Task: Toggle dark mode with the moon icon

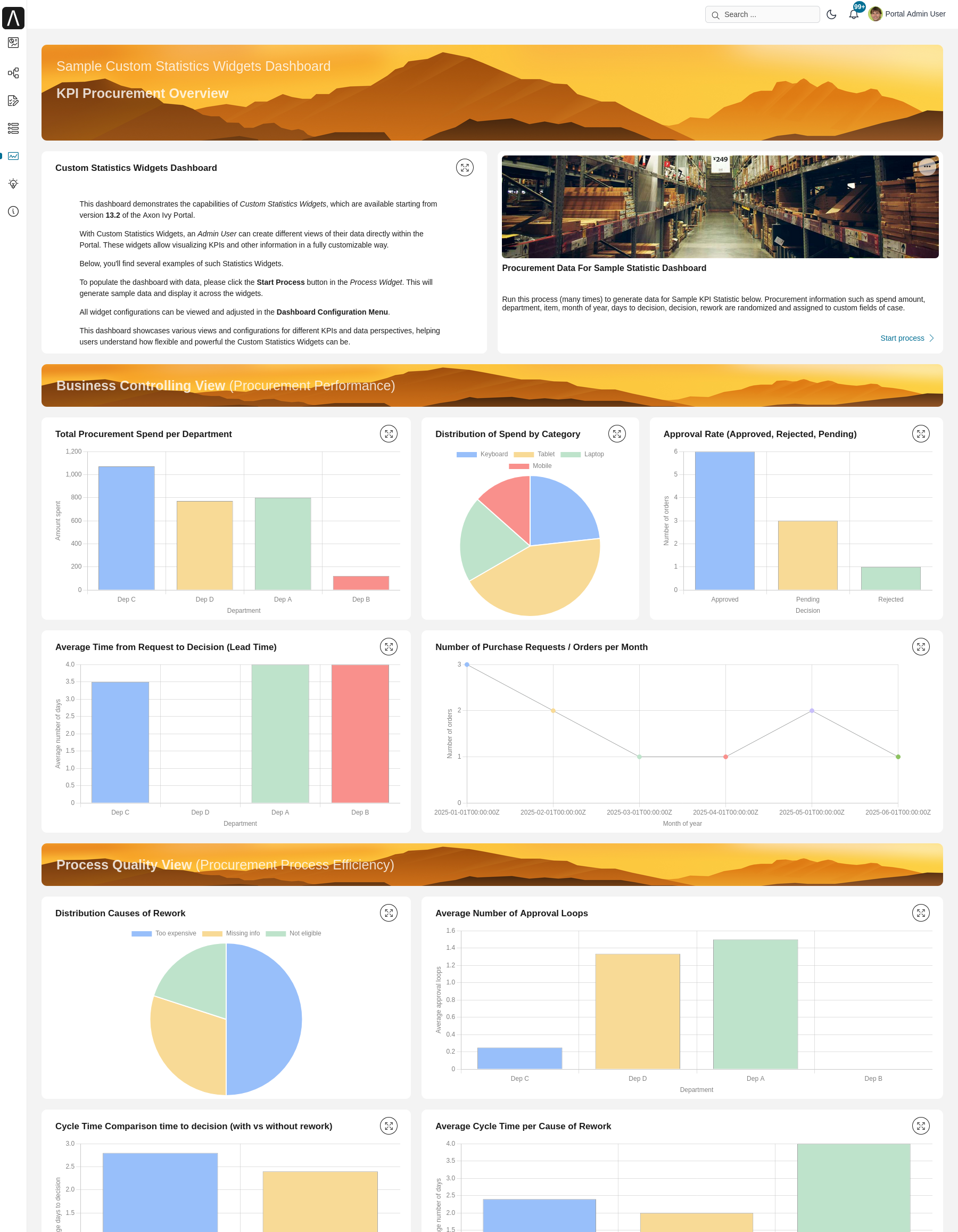Action: pyautogui.click(x=831, y=14)
